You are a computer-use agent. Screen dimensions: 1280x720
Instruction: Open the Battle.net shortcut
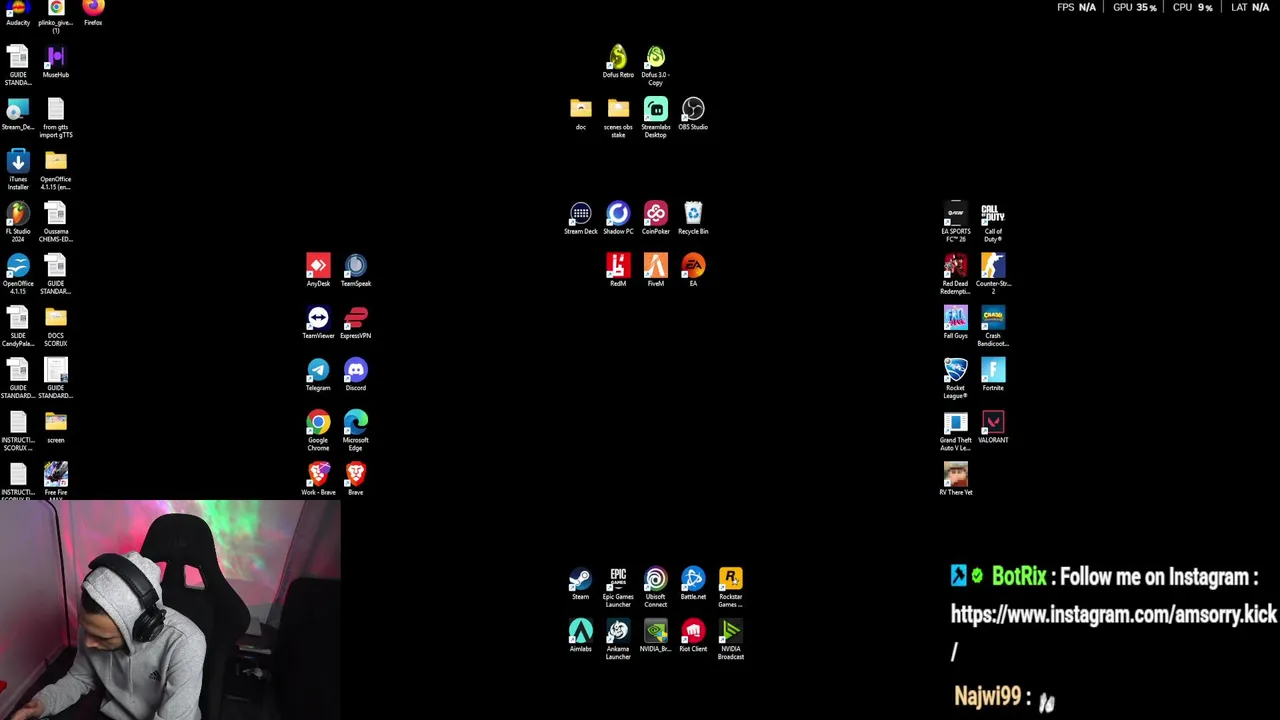(693, 585)
